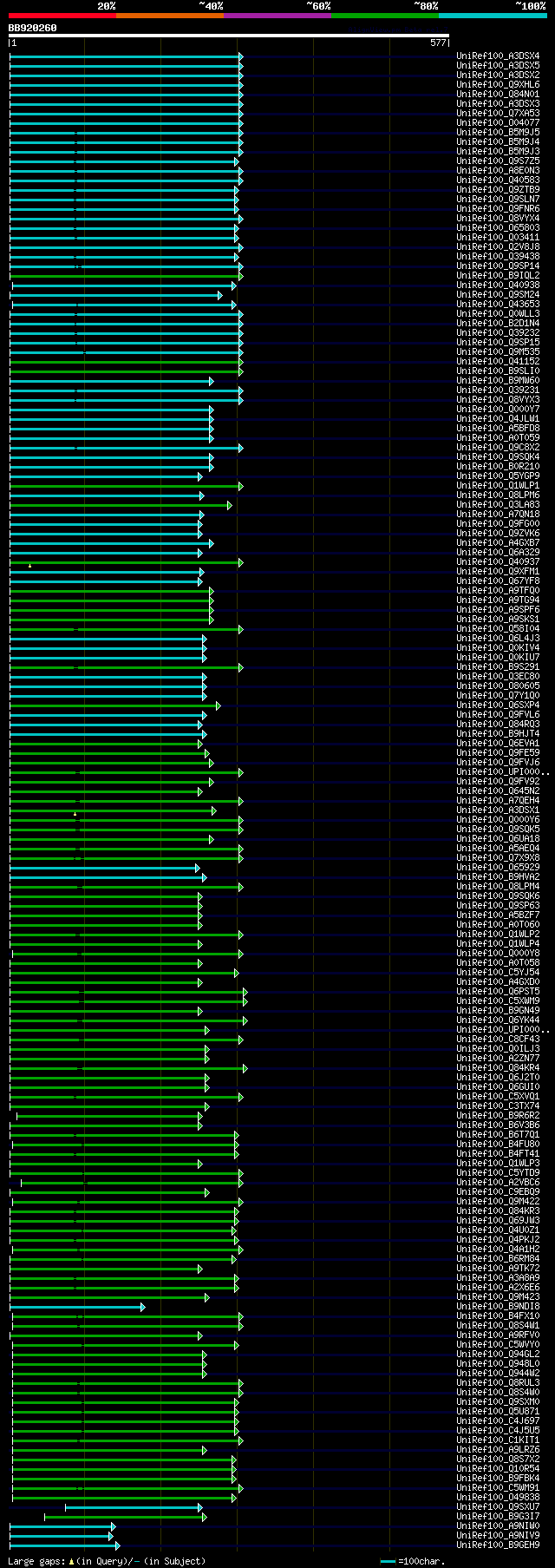Select the UniRef100_Q6PST5 label
The height and width of the screenshot is (1568, 555).
click(498, 992)
